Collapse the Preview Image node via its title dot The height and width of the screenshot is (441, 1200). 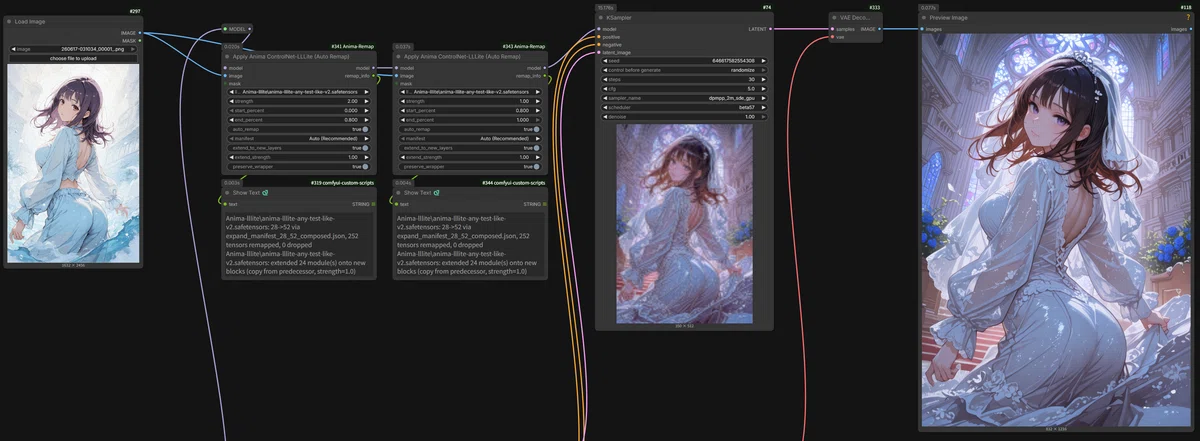pos(926,18)
